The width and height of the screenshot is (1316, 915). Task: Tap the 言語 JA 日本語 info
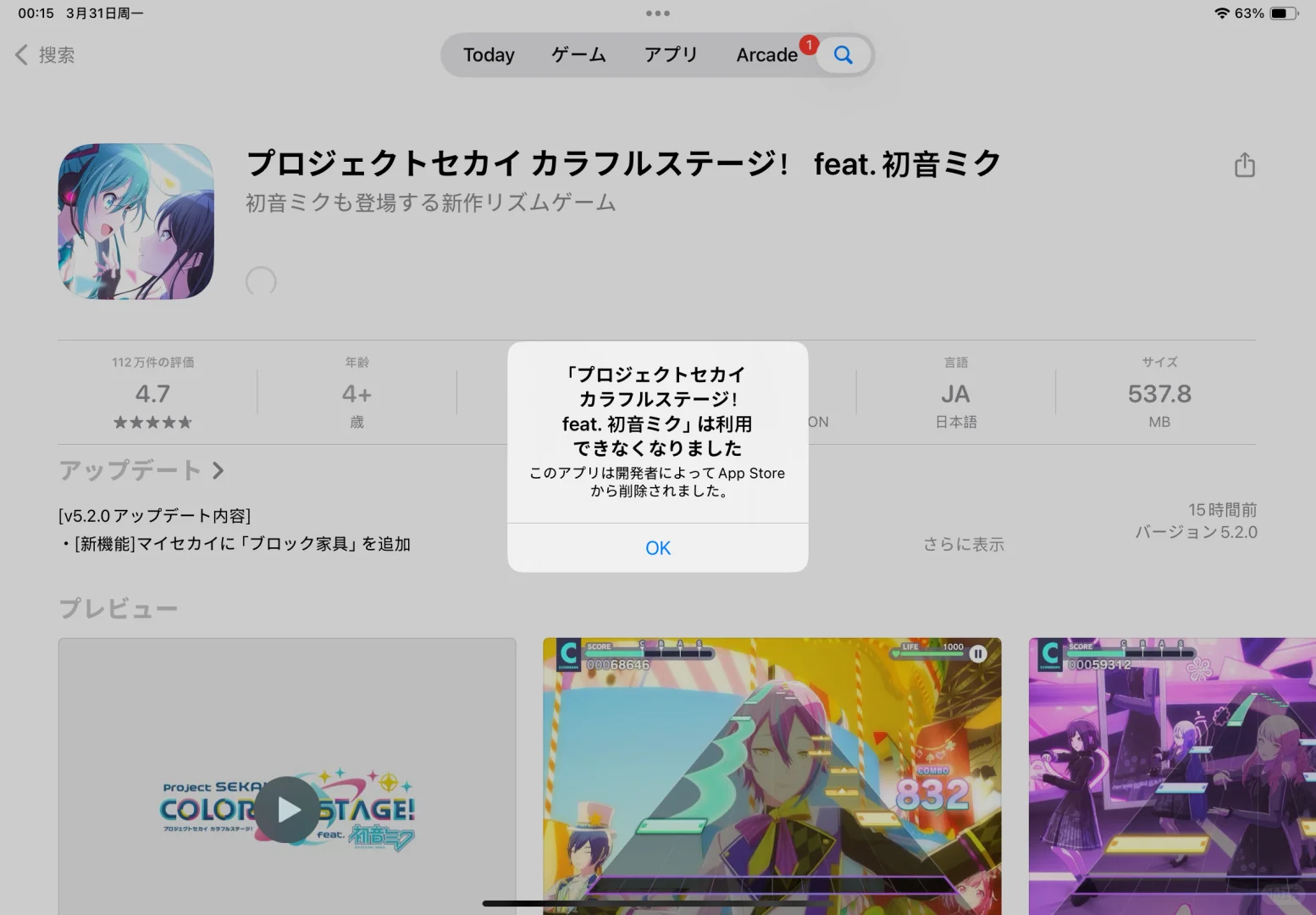click(x=956, y=392)
